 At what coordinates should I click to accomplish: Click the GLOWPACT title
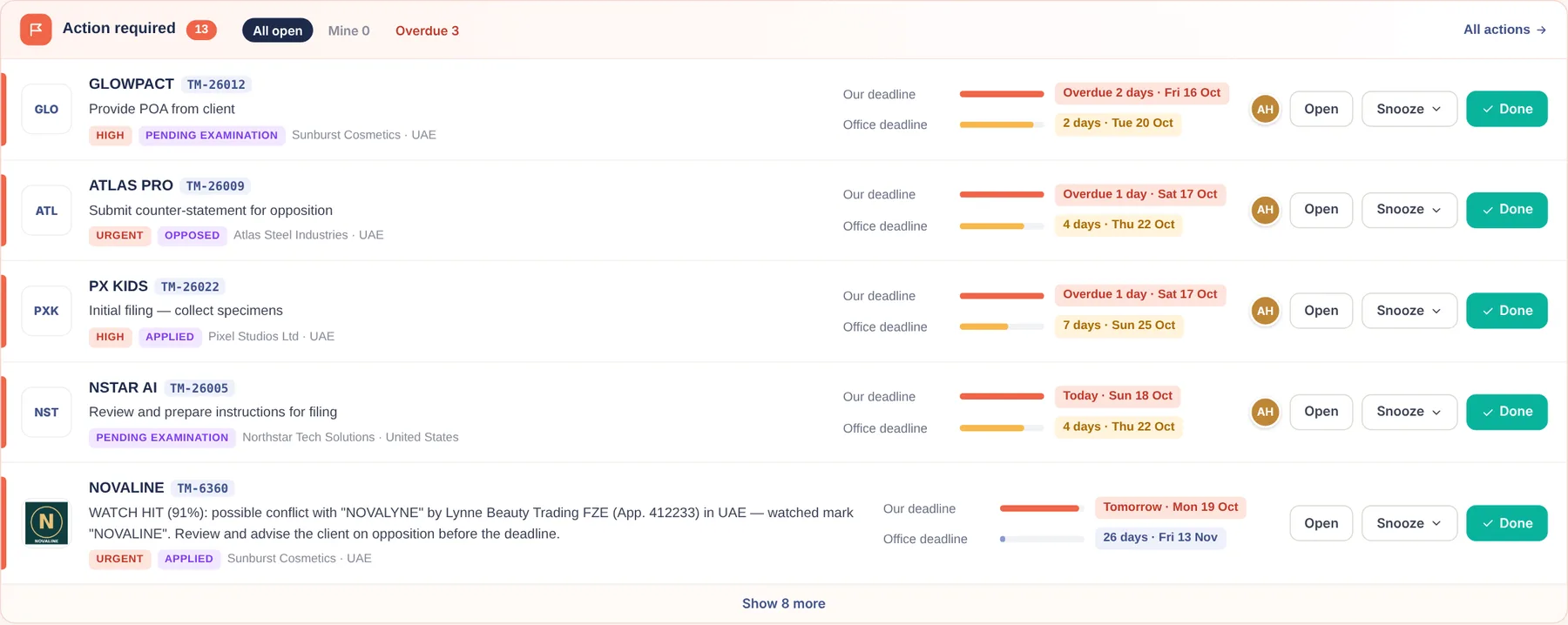click(132, 84)
